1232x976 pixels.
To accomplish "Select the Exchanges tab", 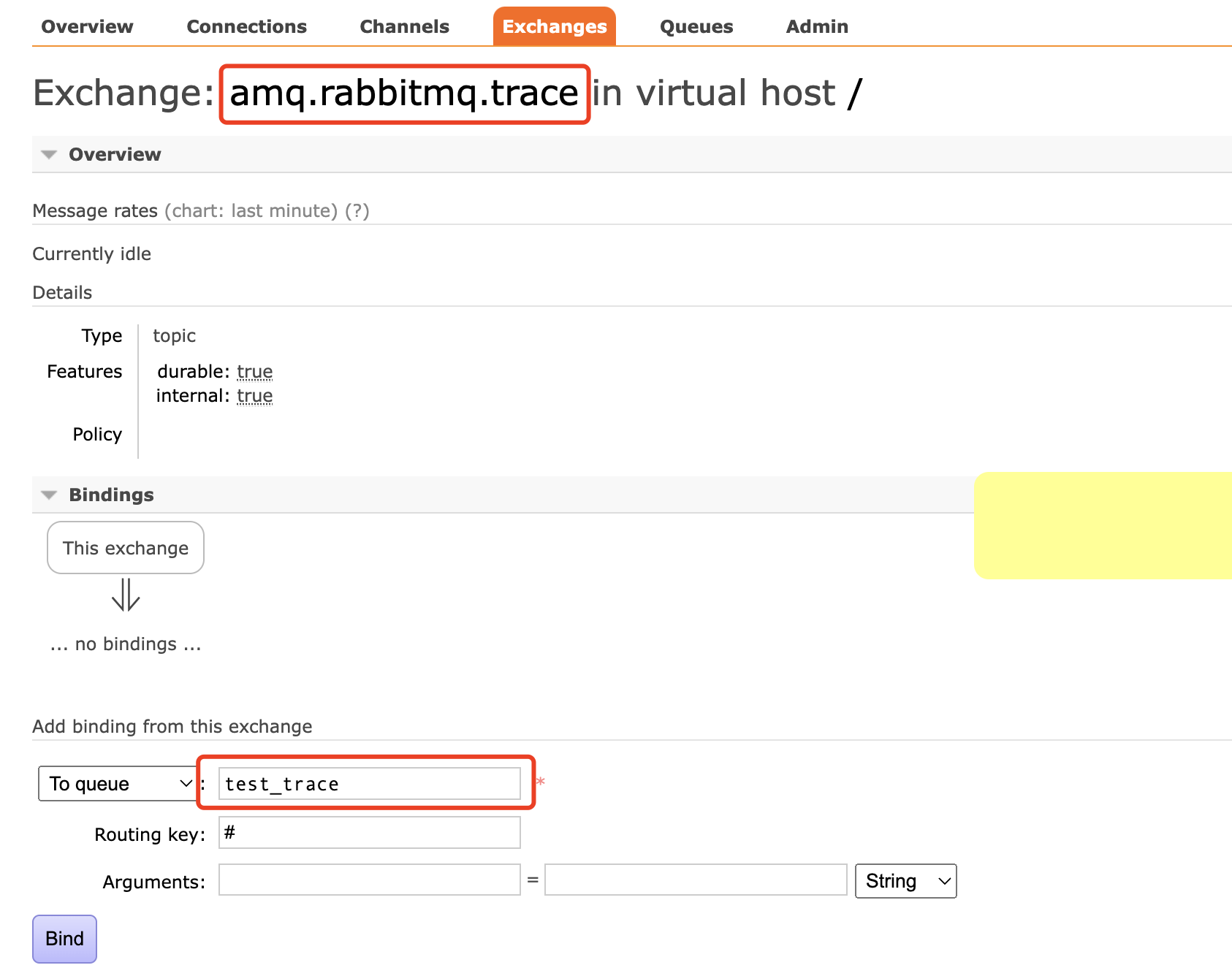I will point(554,27).
